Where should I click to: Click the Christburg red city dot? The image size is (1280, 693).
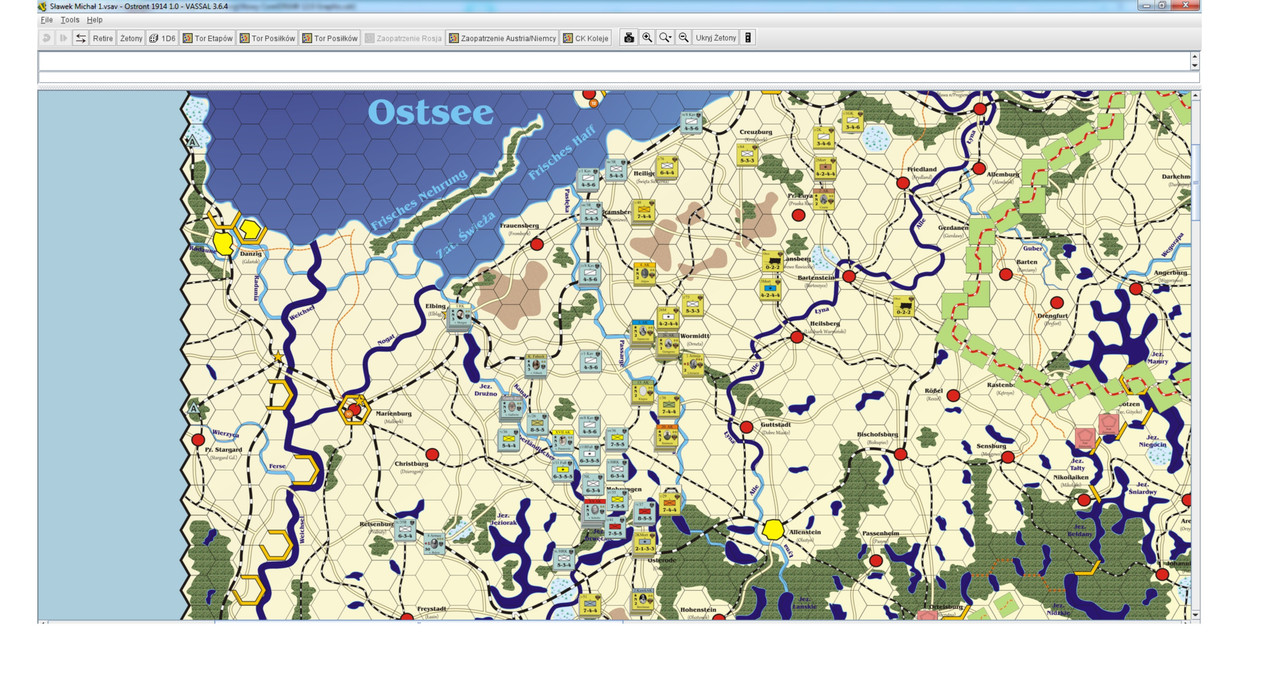point(431,453)
